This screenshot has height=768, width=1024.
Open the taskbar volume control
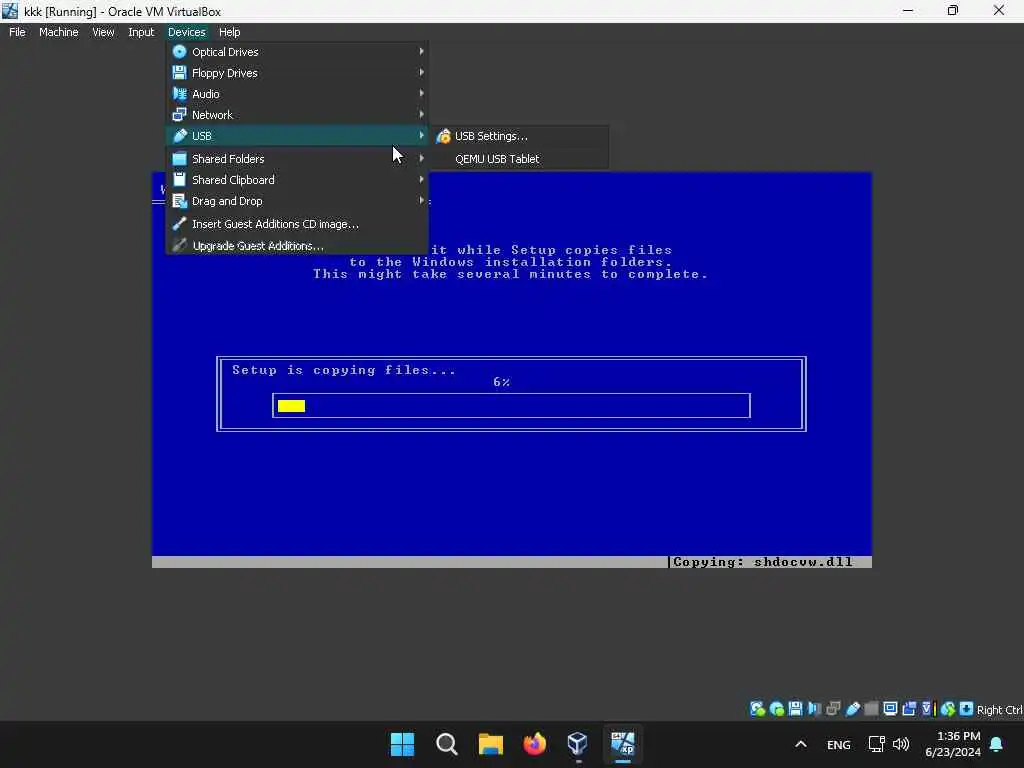click(x=901, y=744)
